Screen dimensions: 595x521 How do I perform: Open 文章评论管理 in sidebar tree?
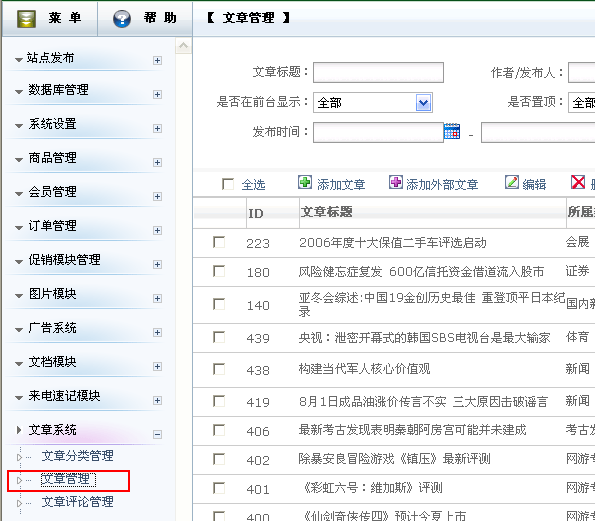pos(77,502)
